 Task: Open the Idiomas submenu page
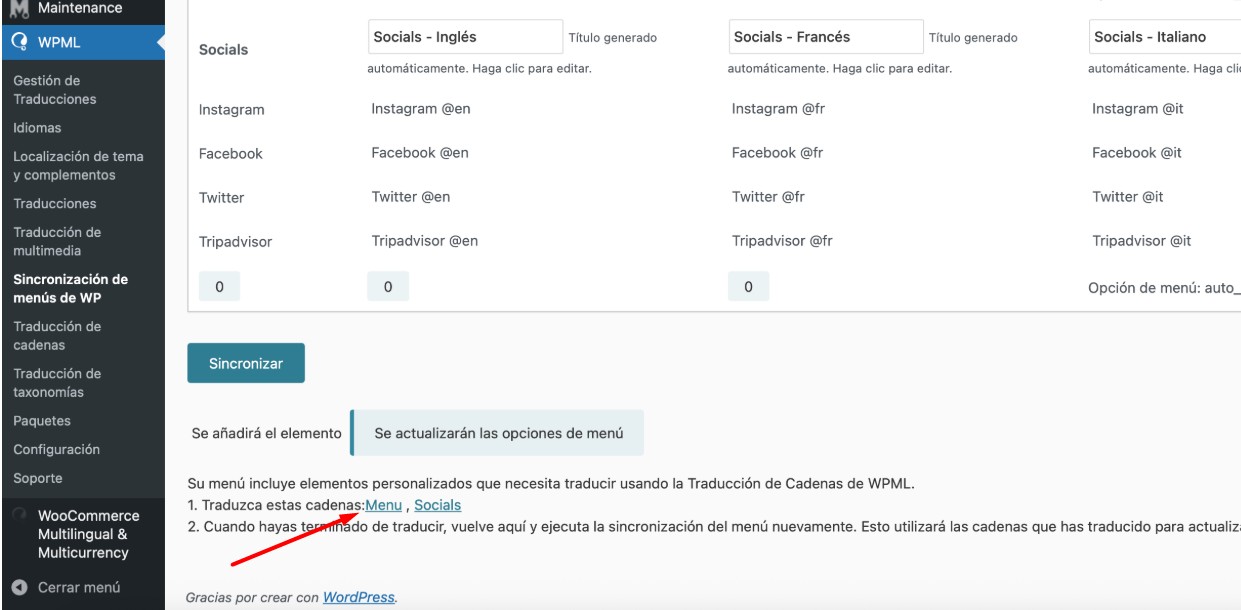coord(37,128)
